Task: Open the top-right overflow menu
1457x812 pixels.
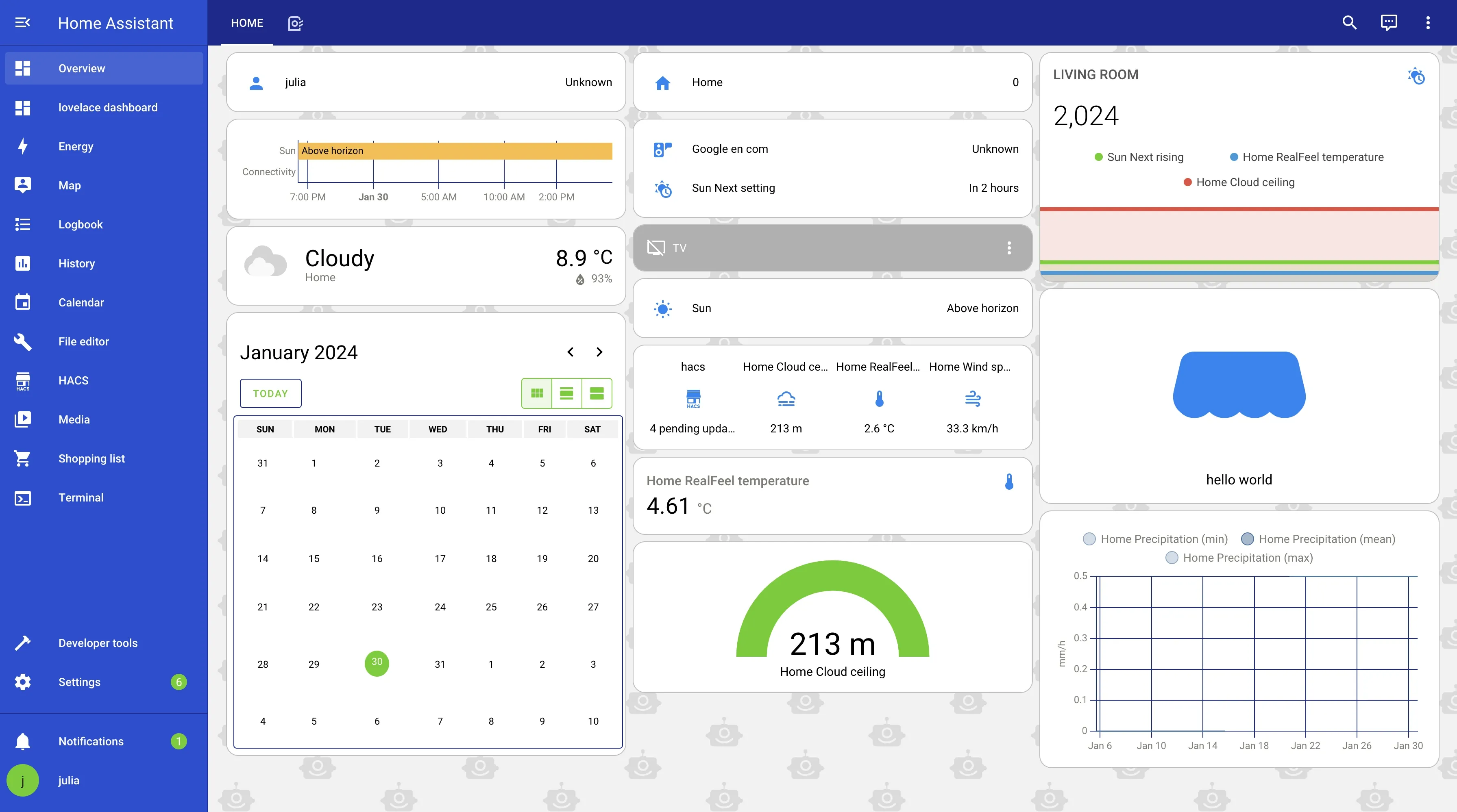Action: (x=1428, y=23)
